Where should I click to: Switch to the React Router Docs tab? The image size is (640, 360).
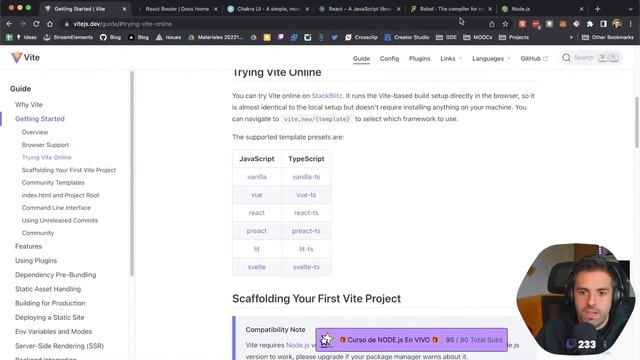[177, 9]
